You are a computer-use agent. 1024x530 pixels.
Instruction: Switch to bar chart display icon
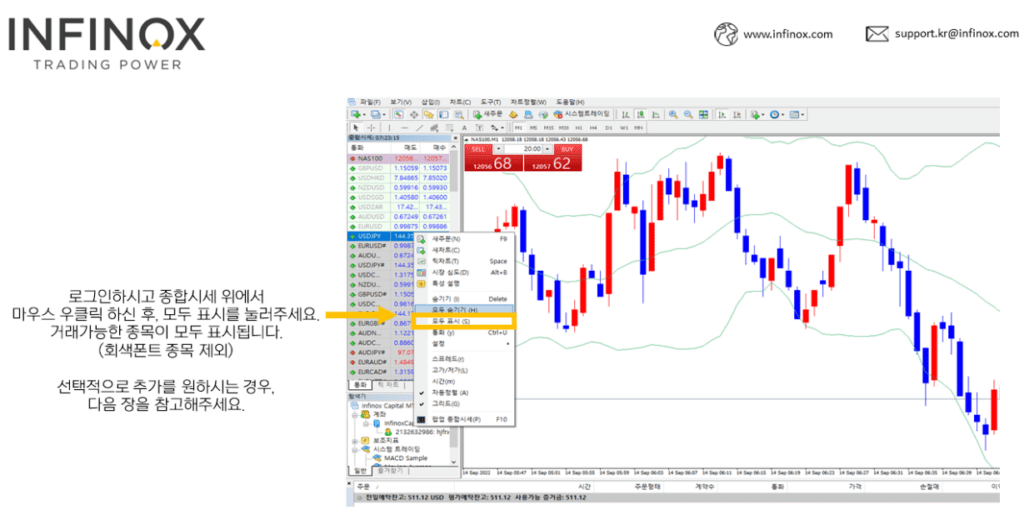(x=626, y=114)
